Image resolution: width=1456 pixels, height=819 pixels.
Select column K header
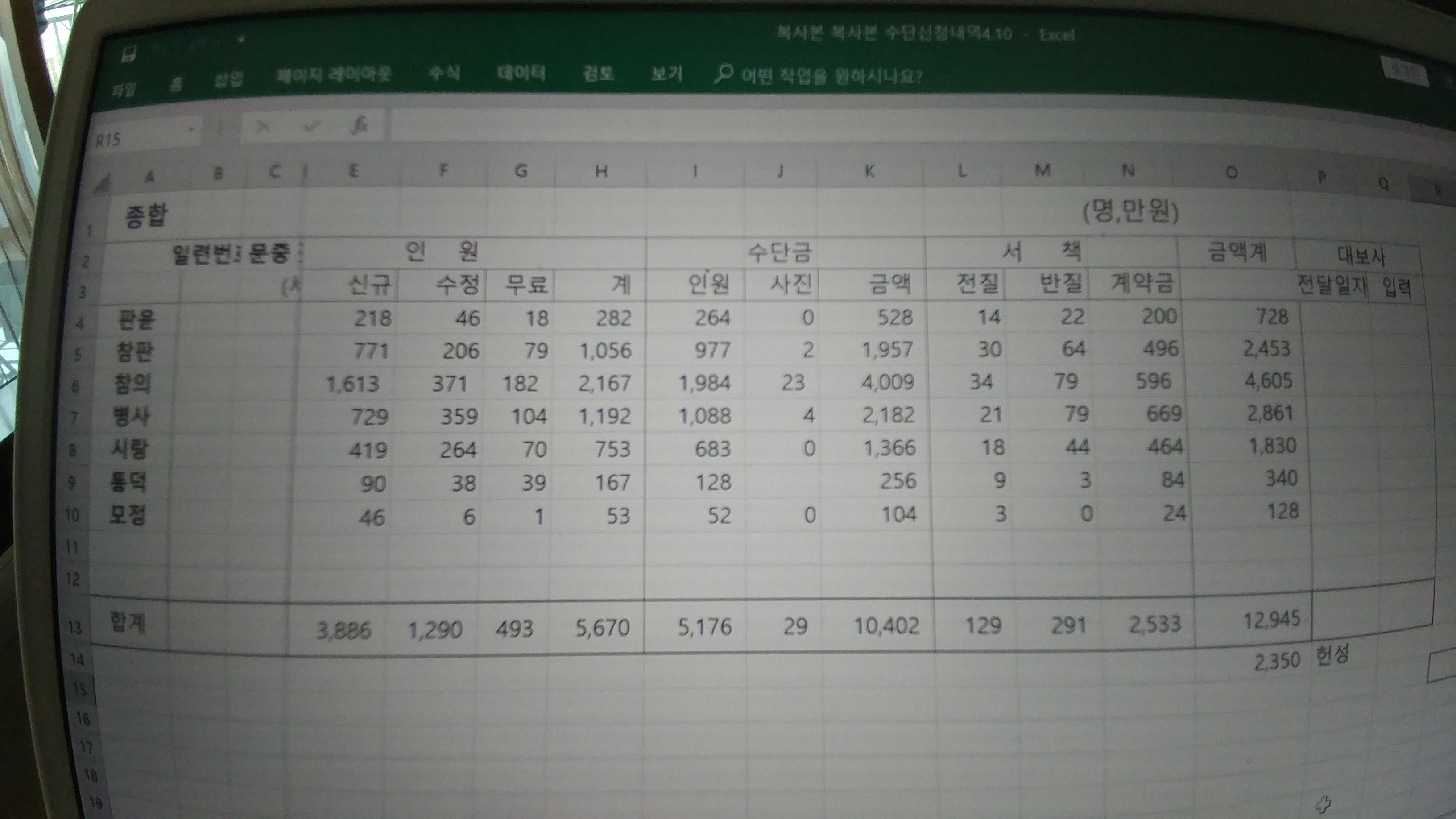click(870, 171)
